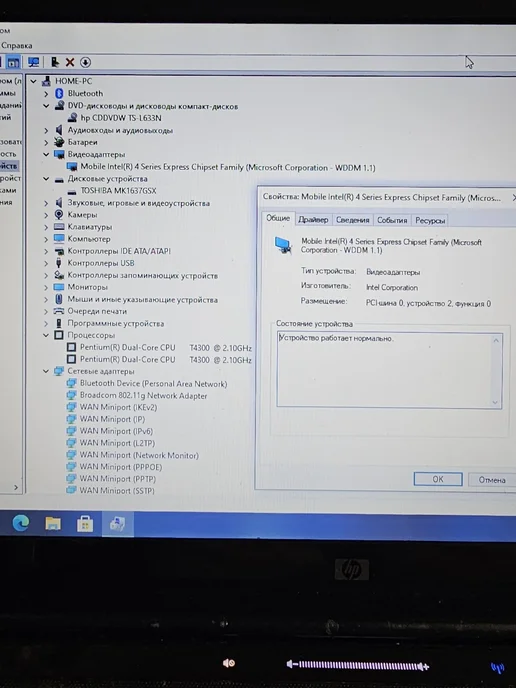This screenshot has height=688, width=516.
Task: Switch to the Сведения tab
Action: (x=352, y=220)
